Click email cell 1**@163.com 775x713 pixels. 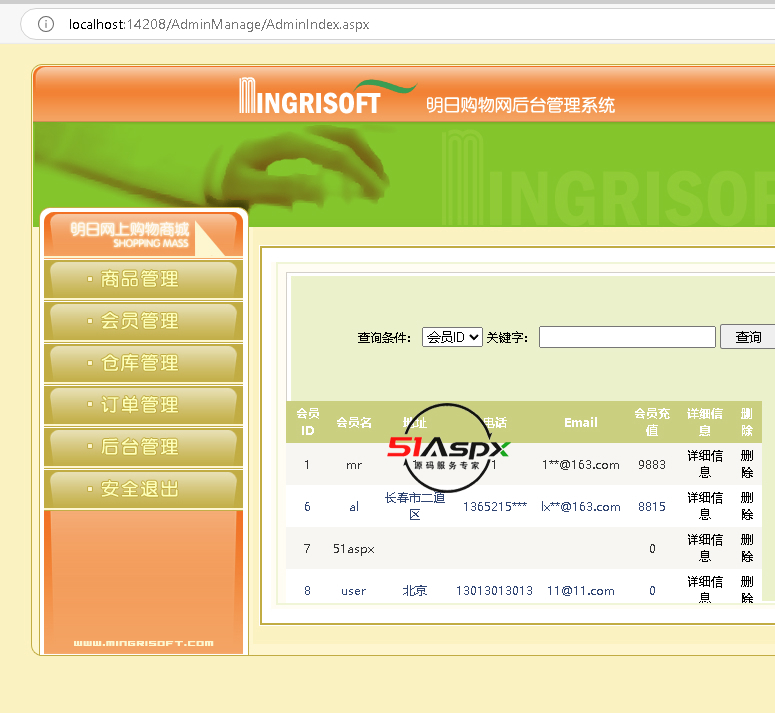tap(580, 464)
